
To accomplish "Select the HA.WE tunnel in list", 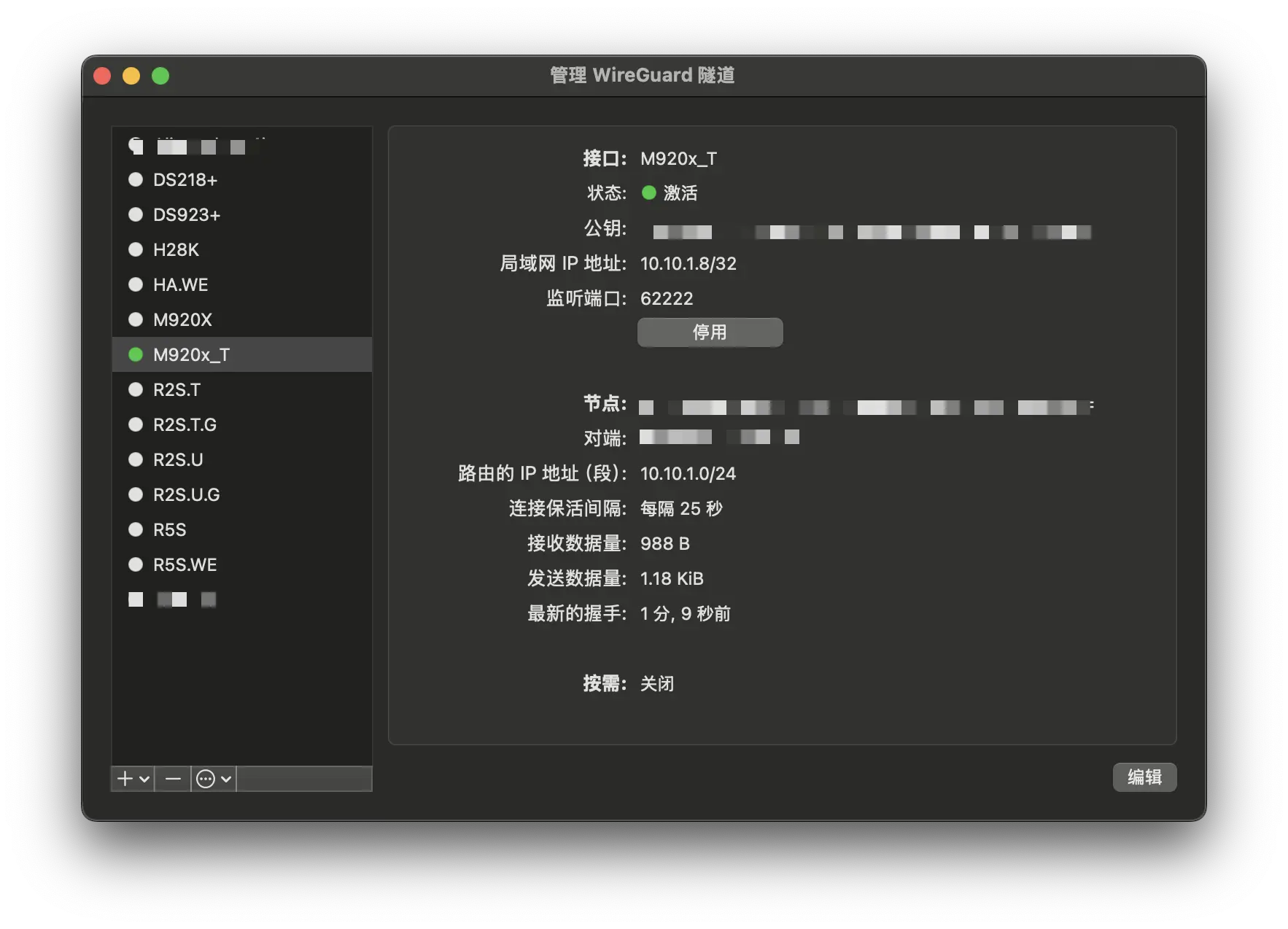I will (x=181, y=284).
